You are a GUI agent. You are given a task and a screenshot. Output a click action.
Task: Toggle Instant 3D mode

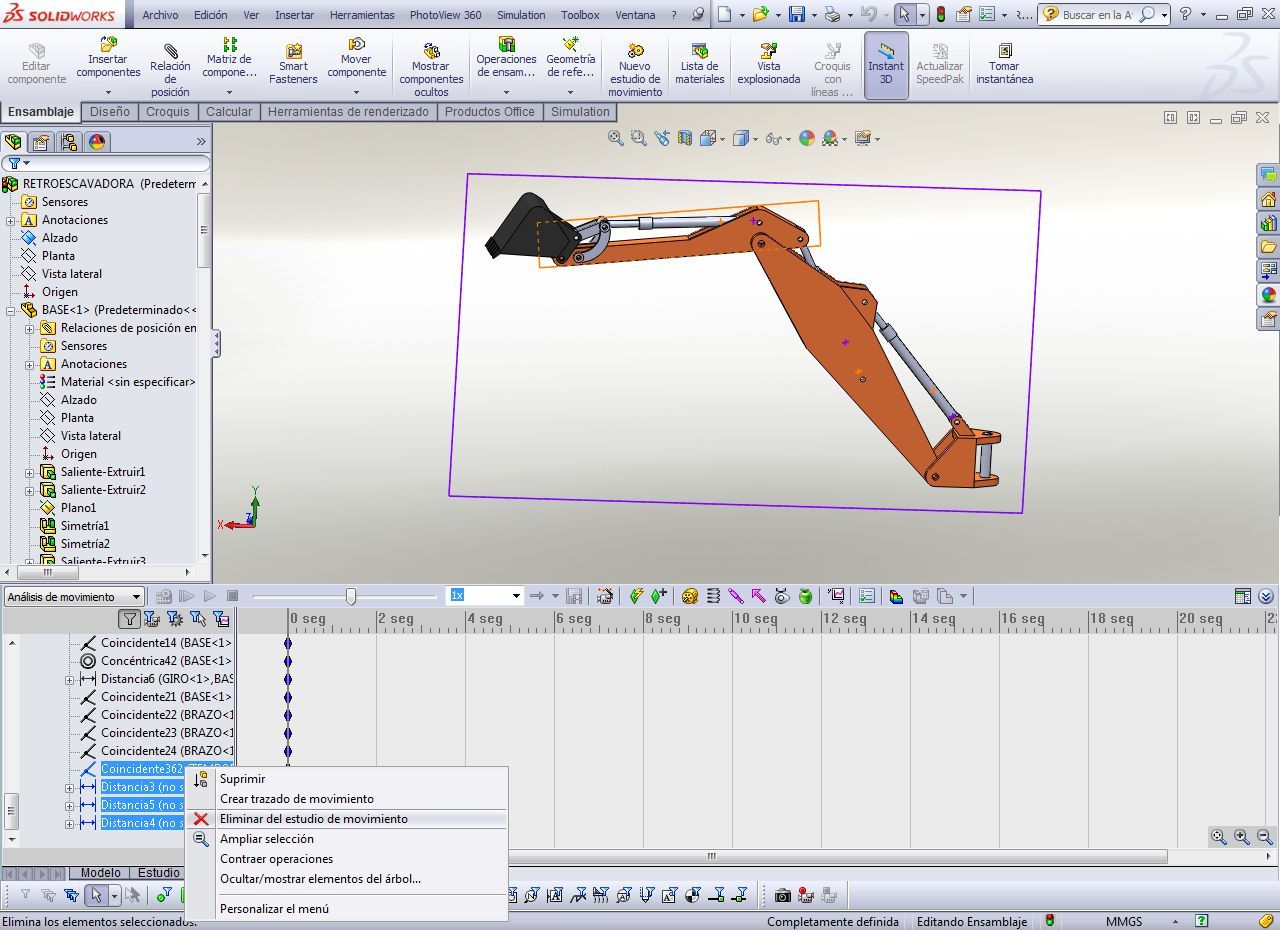(886, 65)
